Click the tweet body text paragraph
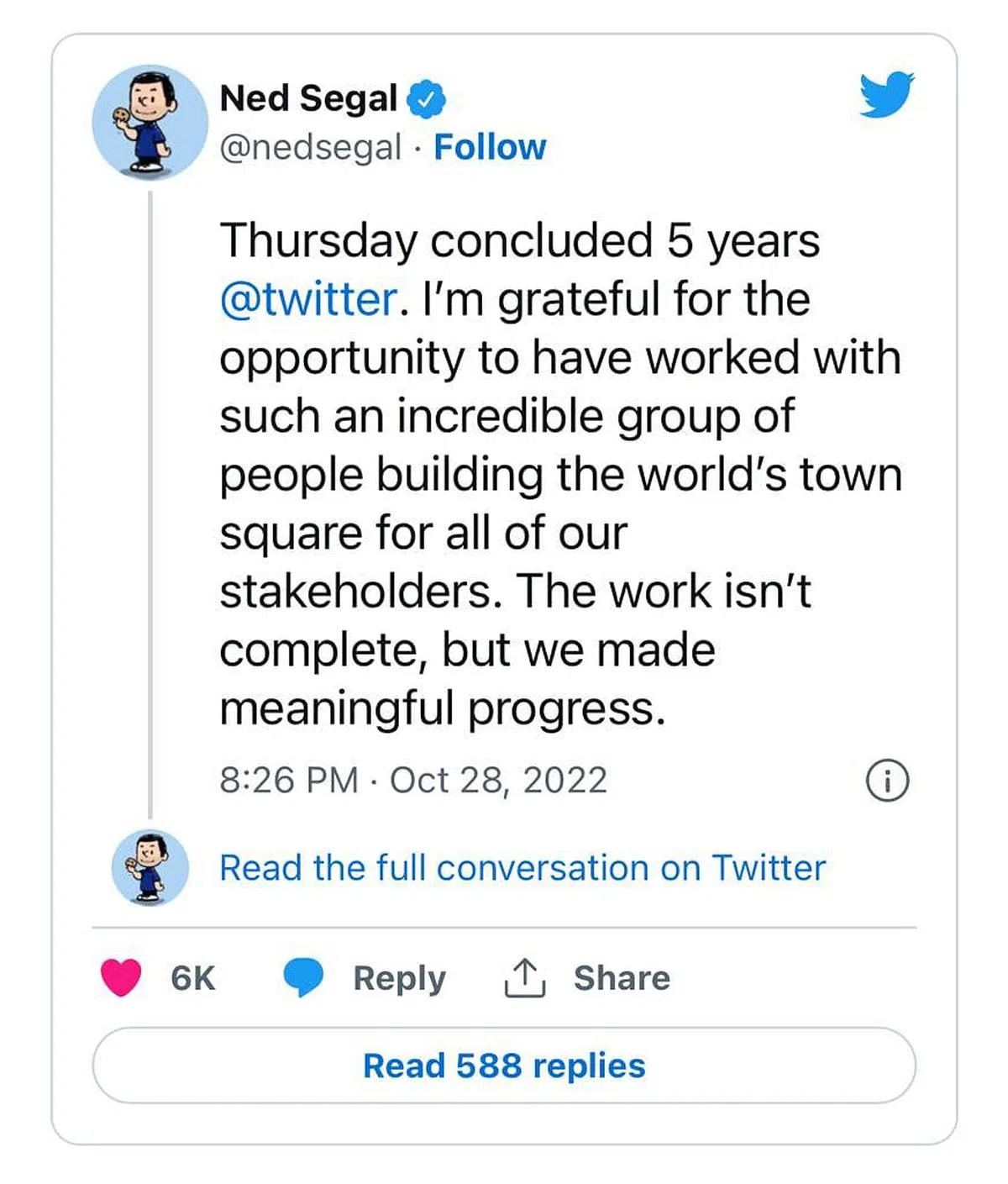 pos(559,475)
